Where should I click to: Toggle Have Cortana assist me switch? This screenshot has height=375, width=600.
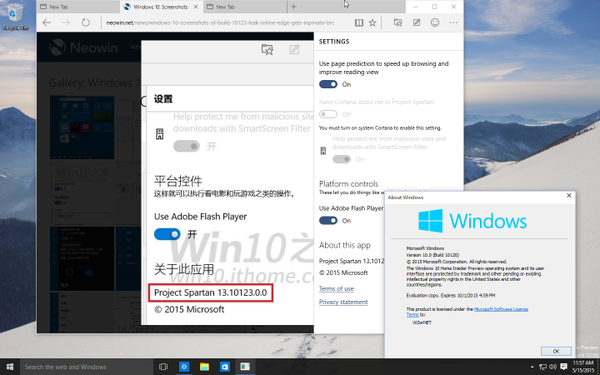[x=328, y=114]
